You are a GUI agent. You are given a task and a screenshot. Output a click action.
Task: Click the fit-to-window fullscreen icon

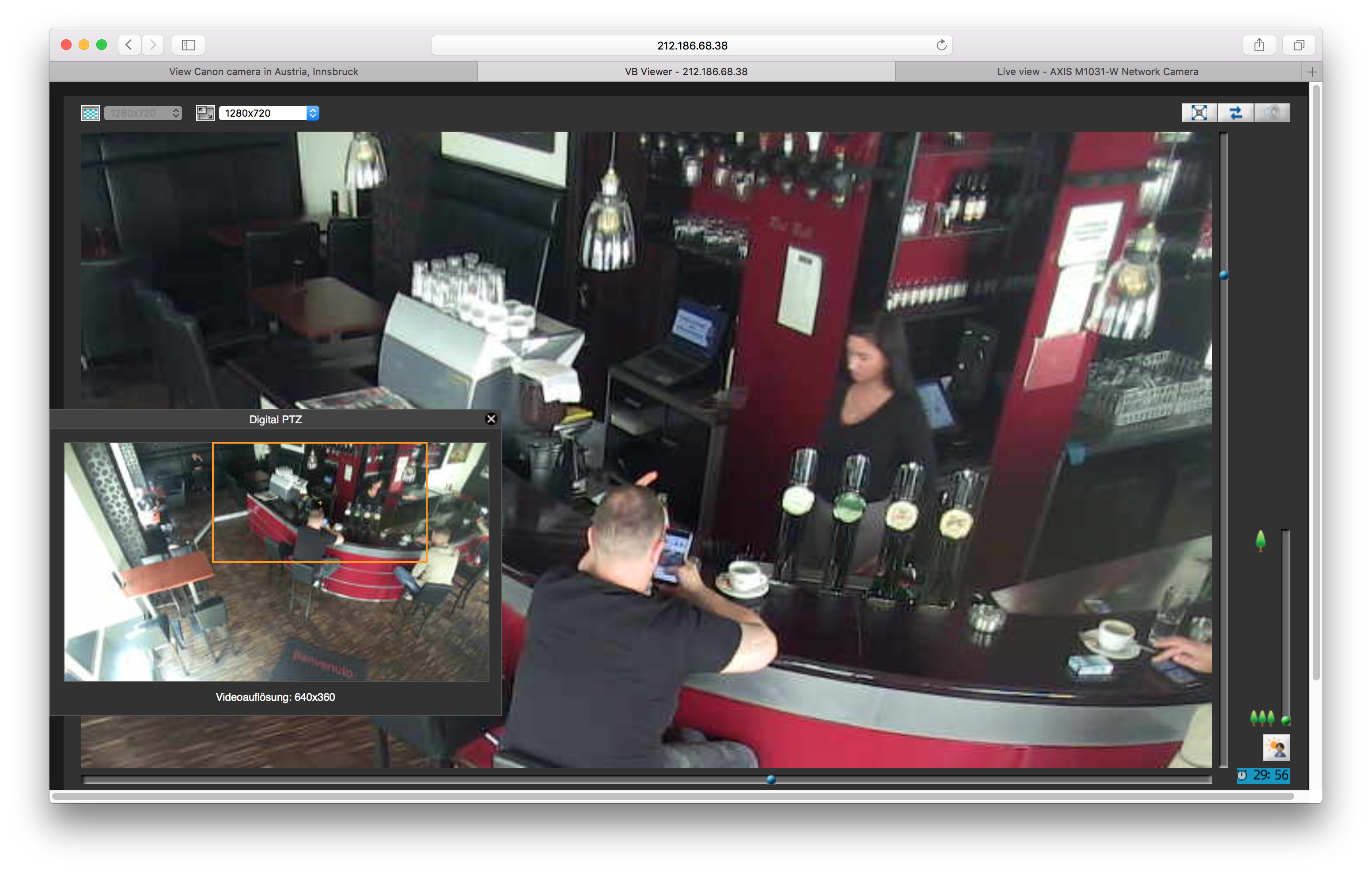1199,113
